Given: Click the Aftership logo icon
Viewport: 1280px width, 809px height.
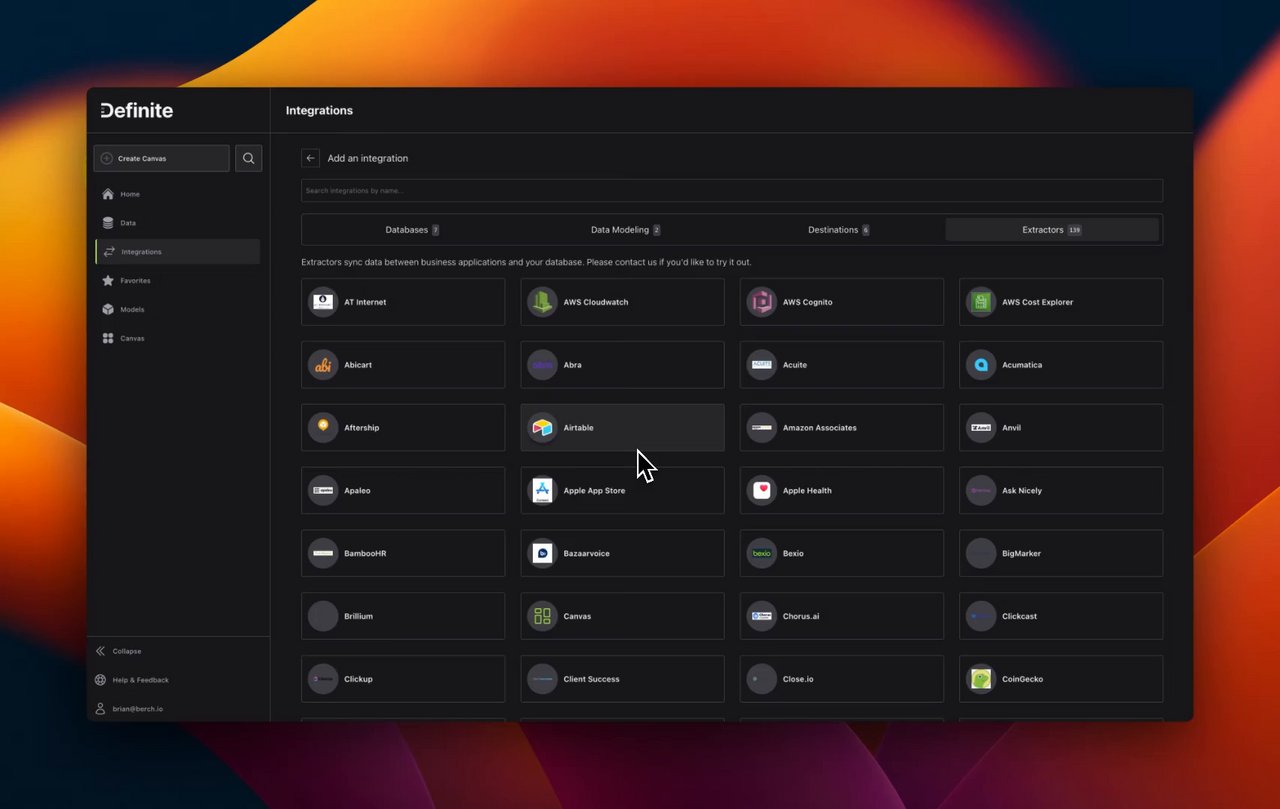Looking at the screenshot, I should (x=323, y=428).
